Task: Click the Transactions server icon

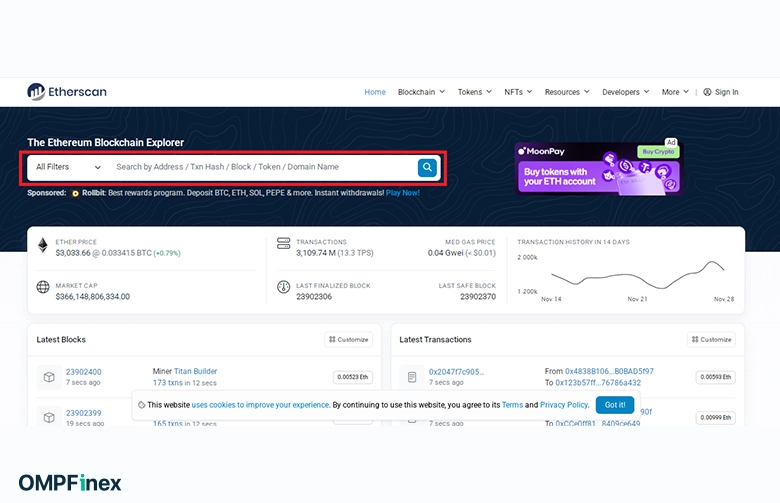Action: coord(283,245)
